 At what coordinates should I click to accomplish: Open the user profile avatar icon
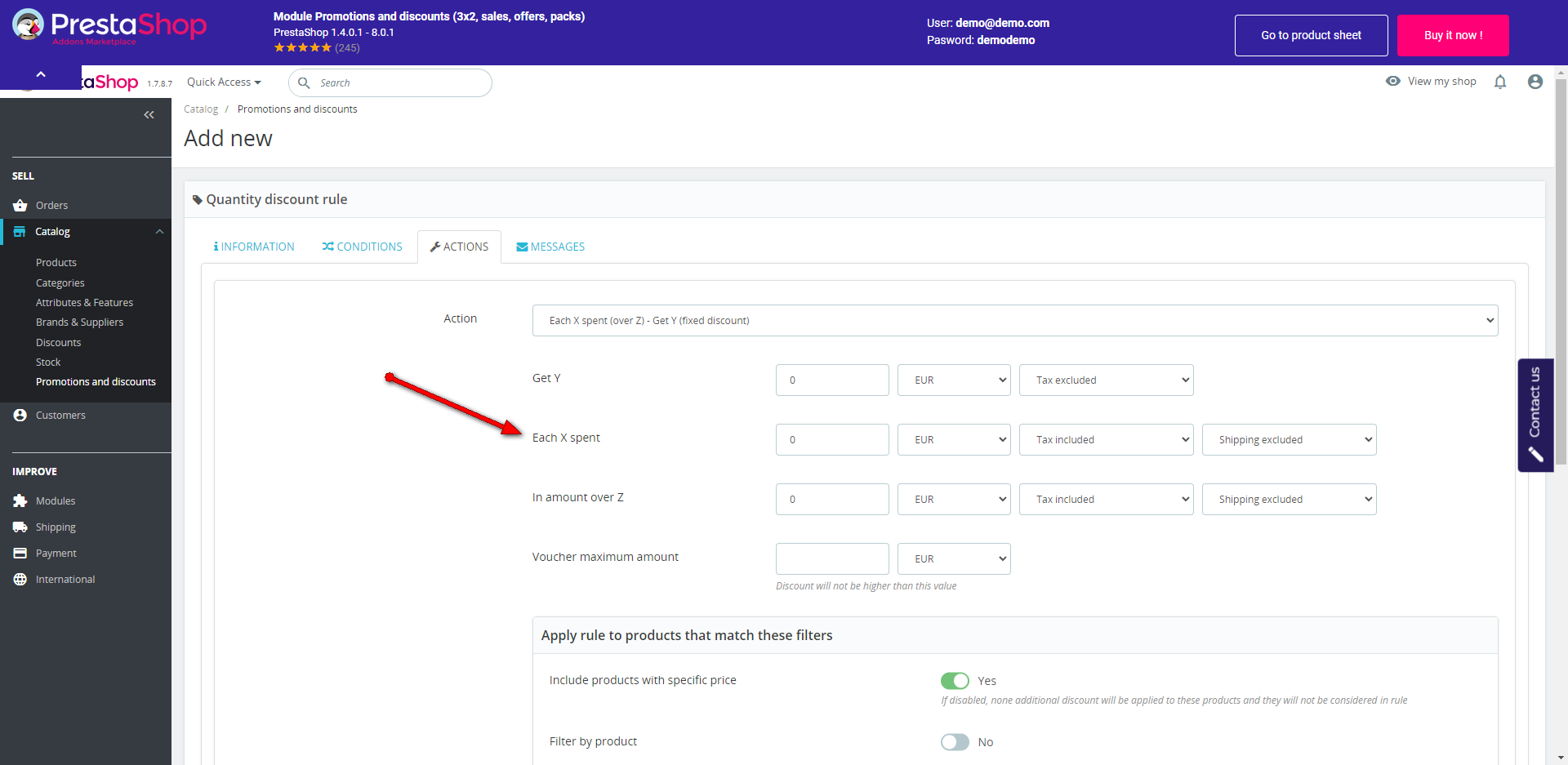(1535, 82)
